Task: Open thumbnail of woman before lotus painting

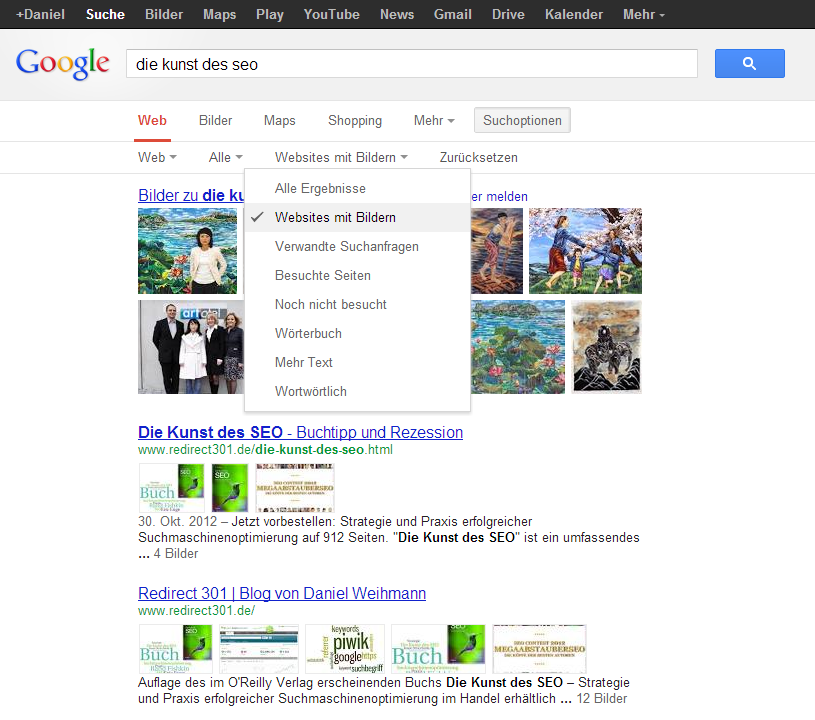Action: [x=187, y=251]
